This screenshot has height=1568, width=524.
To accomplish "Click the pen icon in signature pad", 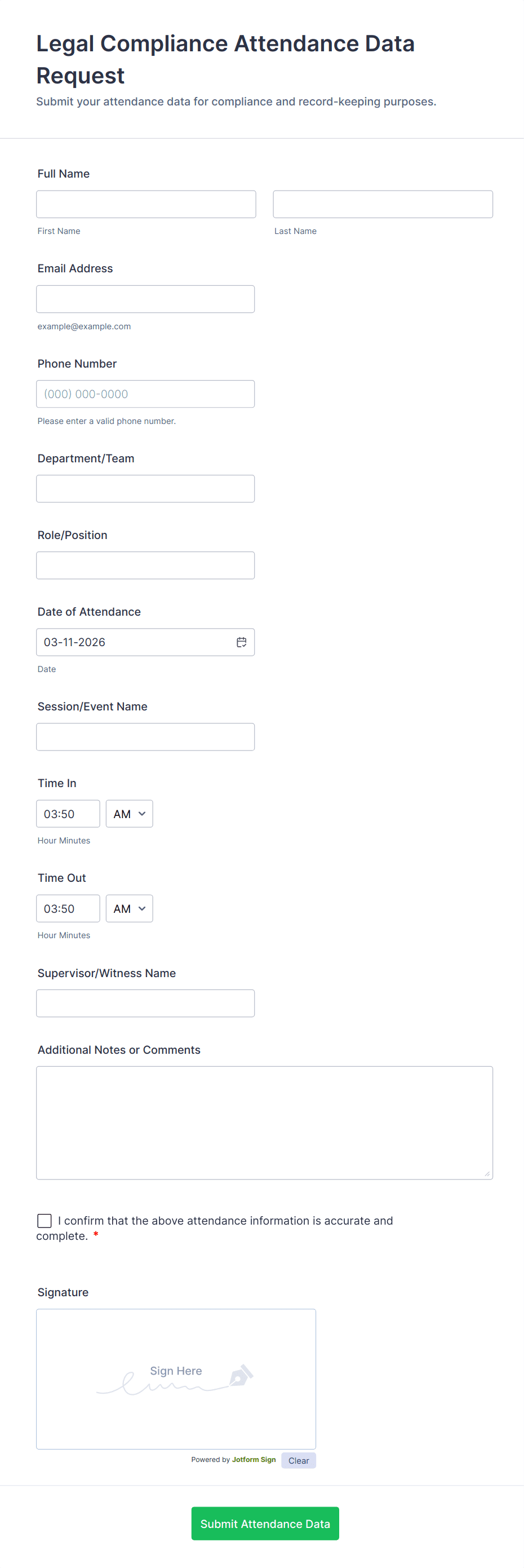I will (x=241, y=1376).
